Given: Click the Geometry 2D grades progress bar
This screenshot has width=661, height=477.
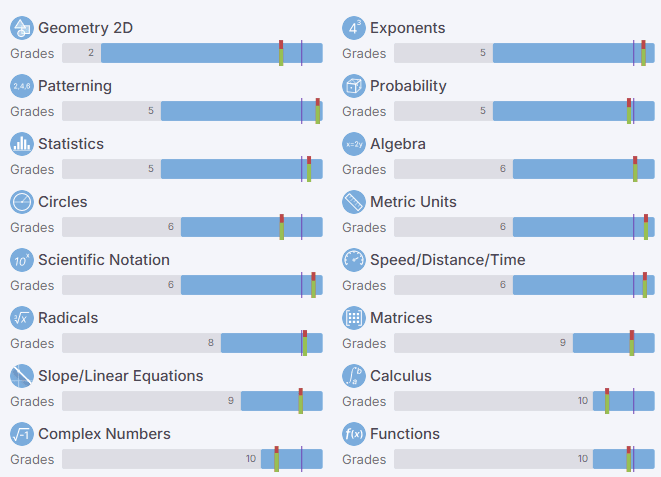Looking at the screenshot, I should (x=192, y=53).
